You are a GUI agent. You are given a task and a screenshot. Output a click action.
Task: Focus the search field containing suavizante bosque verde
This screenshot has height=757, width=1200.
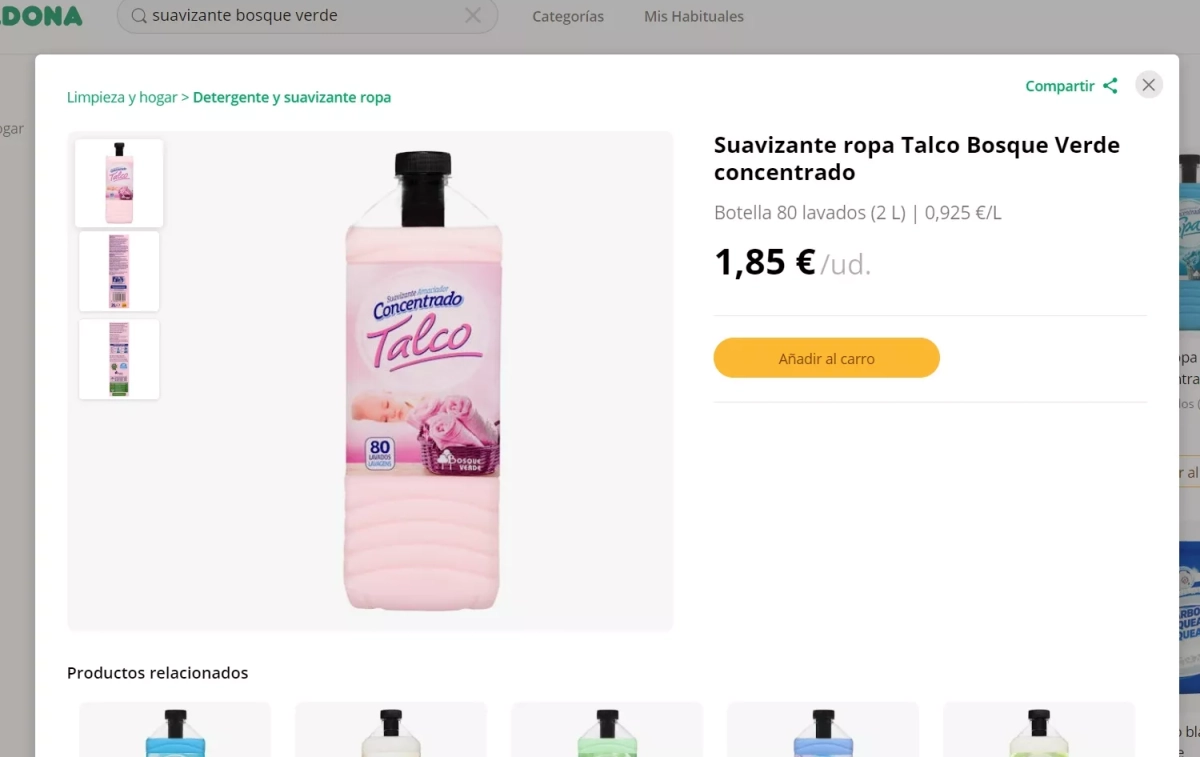coord(300,16)
